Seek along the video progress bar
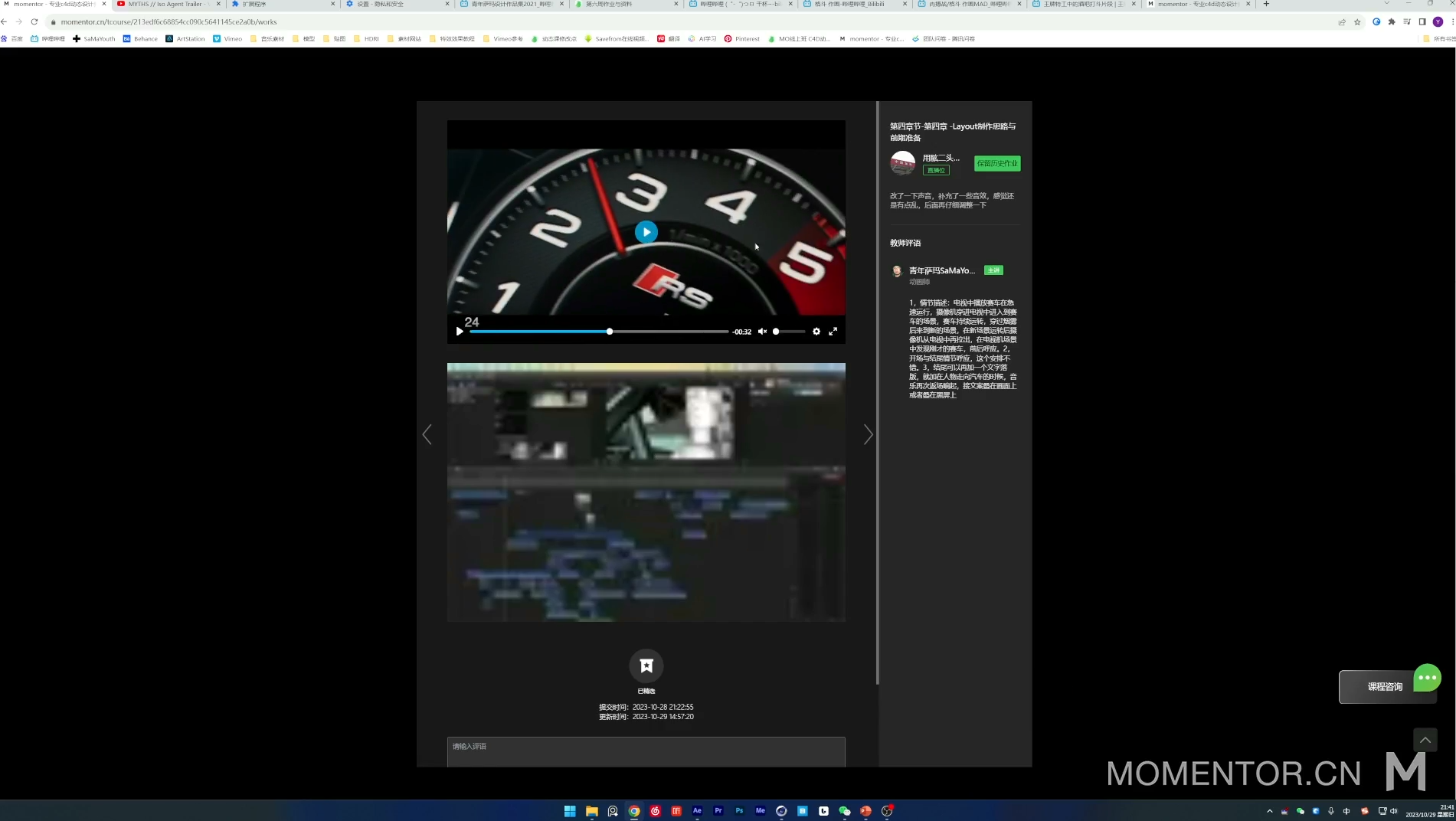Viewport: 1456px width, 821px height. click(599, 332)
